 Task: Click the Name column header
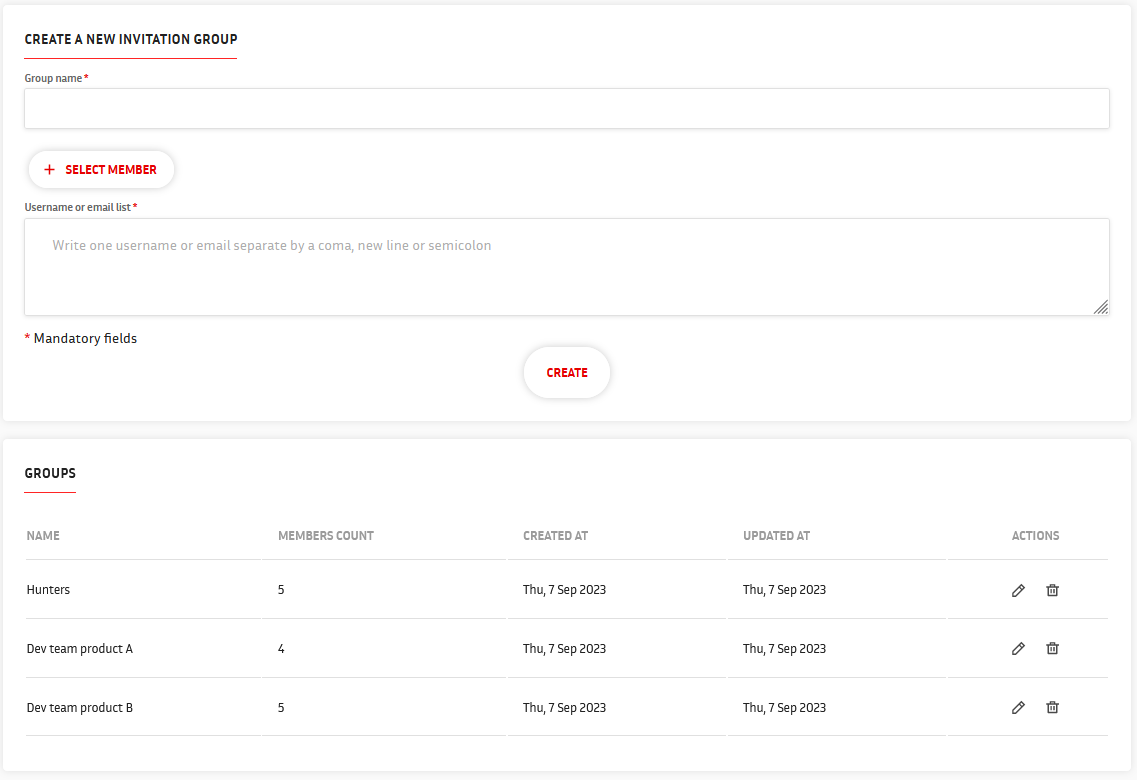pos(43,536)
